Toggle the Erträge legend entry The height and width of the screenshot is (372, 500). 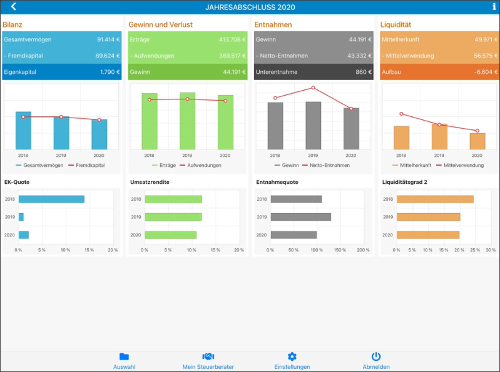[164, 165]
